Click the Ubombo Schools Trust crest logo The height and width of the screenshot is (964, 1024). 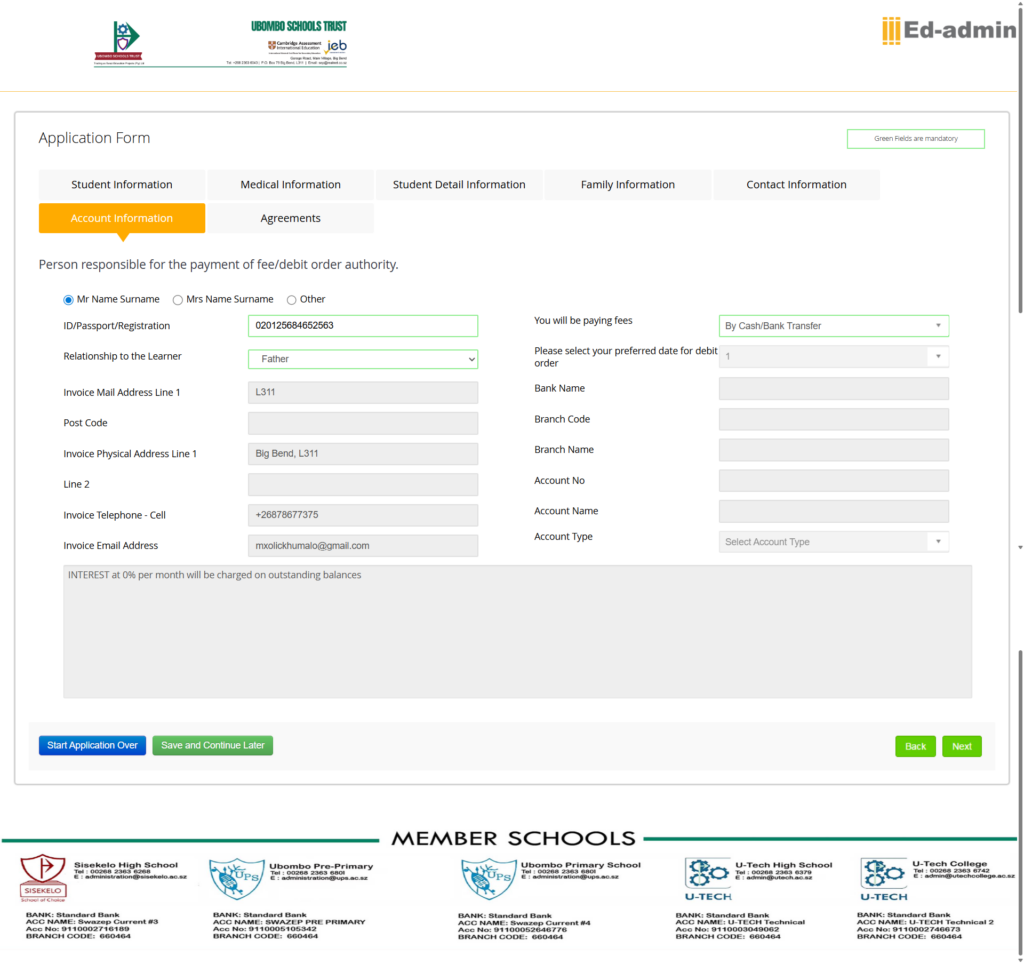click(x=120, y=43)
